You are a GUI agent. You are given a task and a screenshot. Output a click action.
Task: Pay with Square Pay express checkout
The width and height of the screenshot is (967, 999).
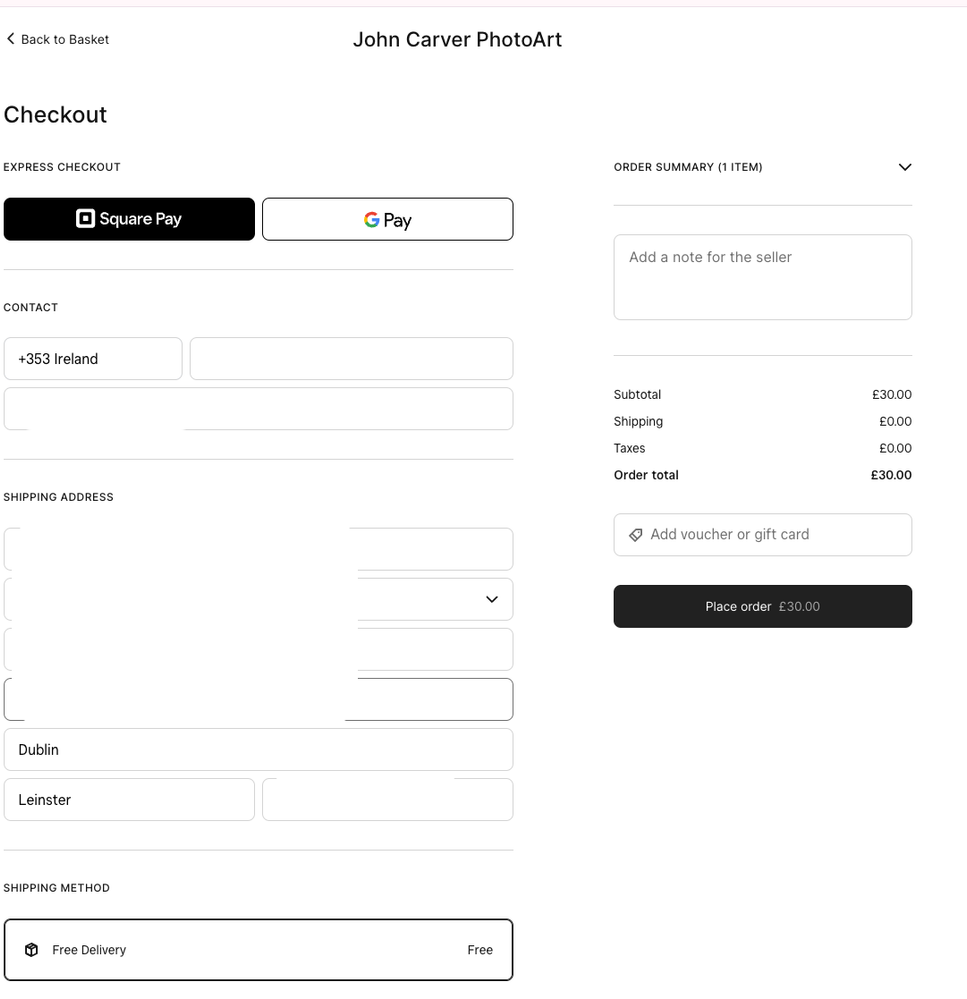click(129, 219)
